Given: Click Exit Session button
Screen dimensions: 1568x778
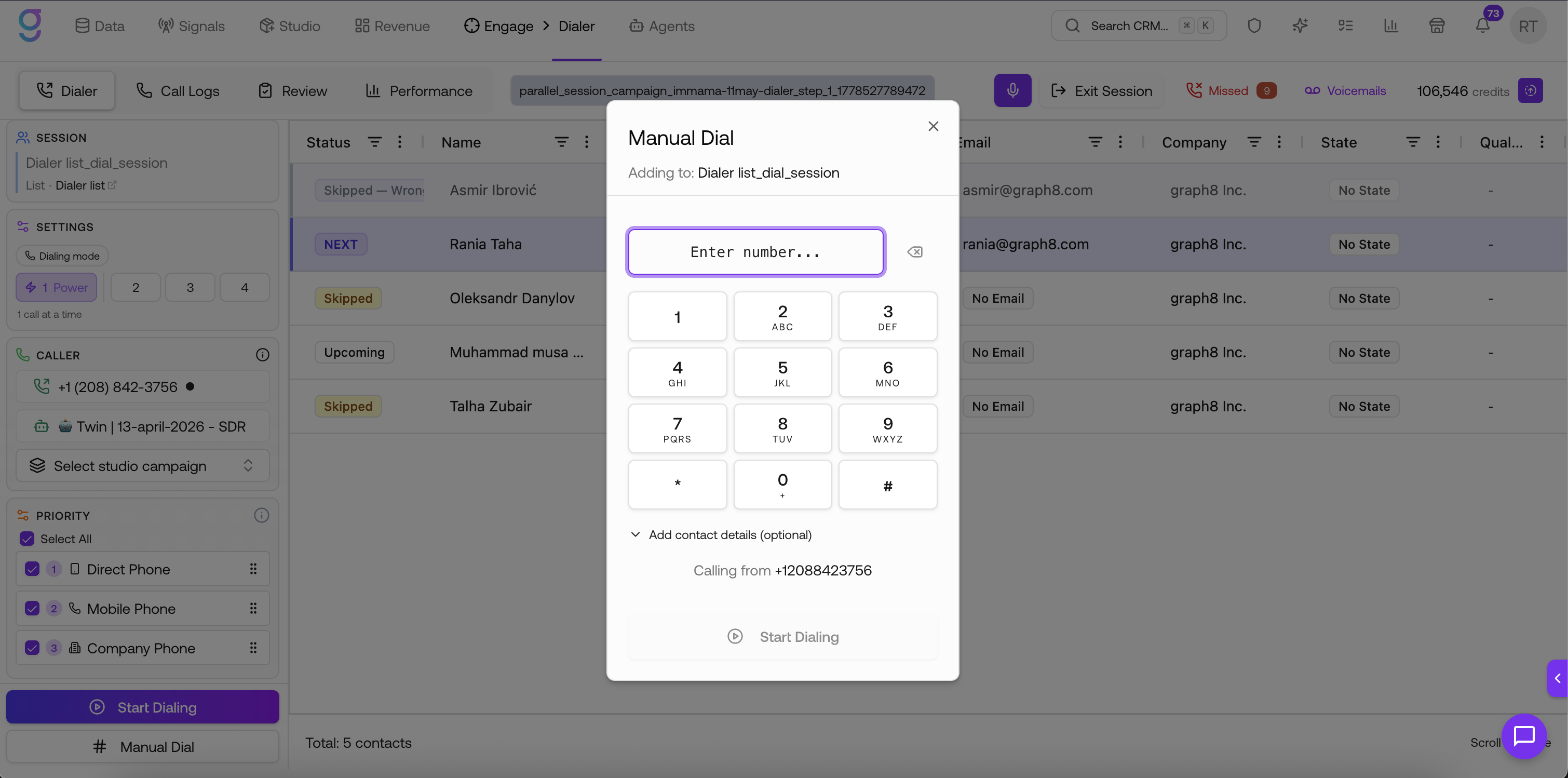Looking at the screenshot, I should click(1101, 91).
